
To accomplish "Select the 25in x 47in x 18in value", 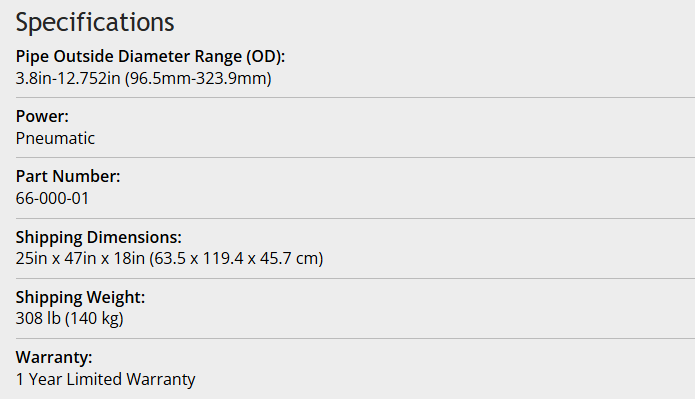I will click(x=80, y=258).
